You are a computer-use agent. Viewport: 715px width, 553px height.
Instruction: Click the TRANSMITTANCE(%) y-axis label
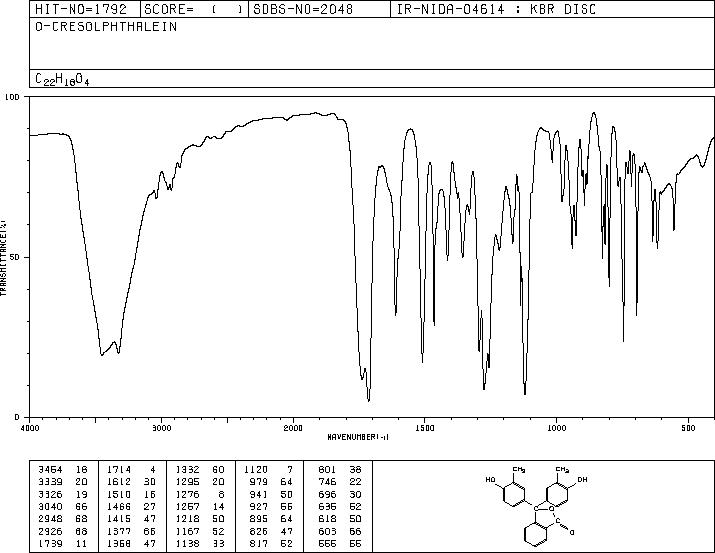click(3, 257)
